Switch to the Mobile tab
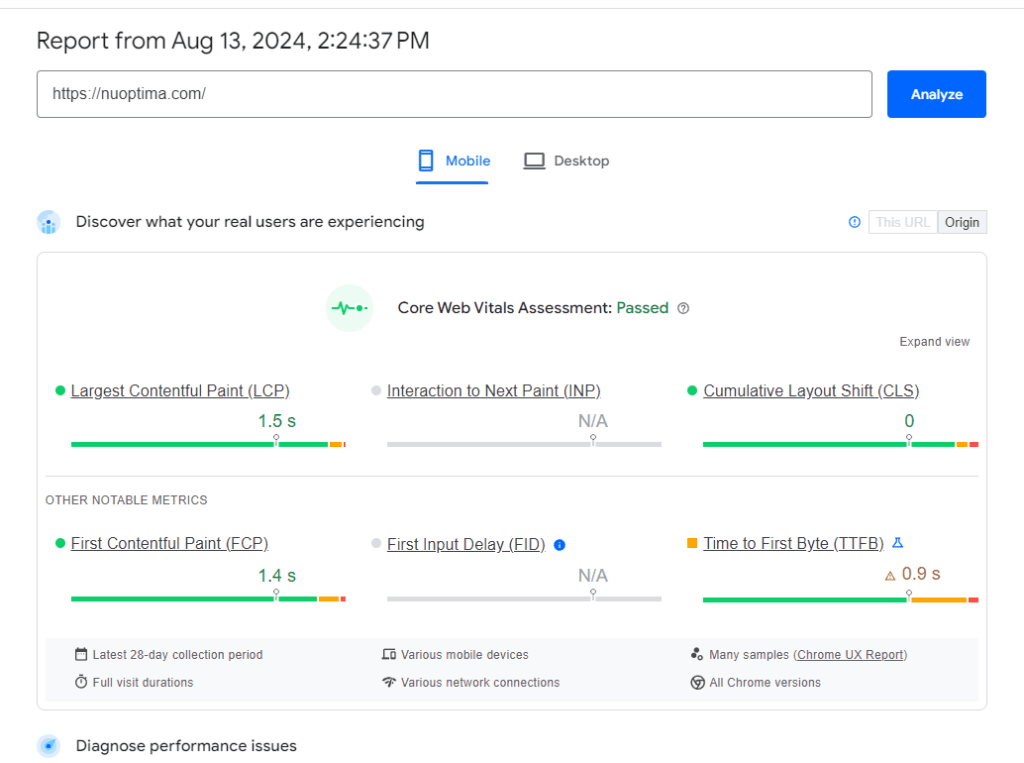This screenshot has height=763, width=1024. click(453, 161)
